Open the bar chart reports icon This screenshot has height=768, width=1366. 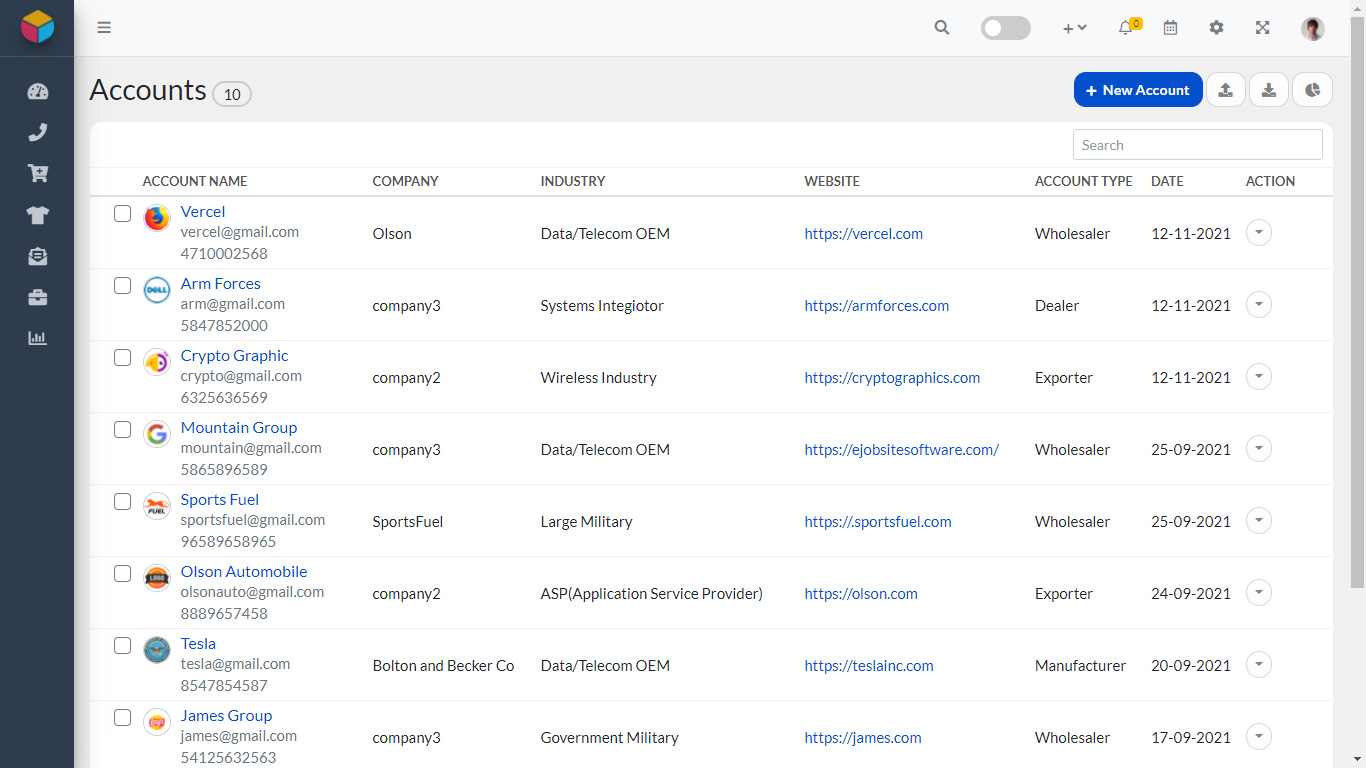coord(38,338)
